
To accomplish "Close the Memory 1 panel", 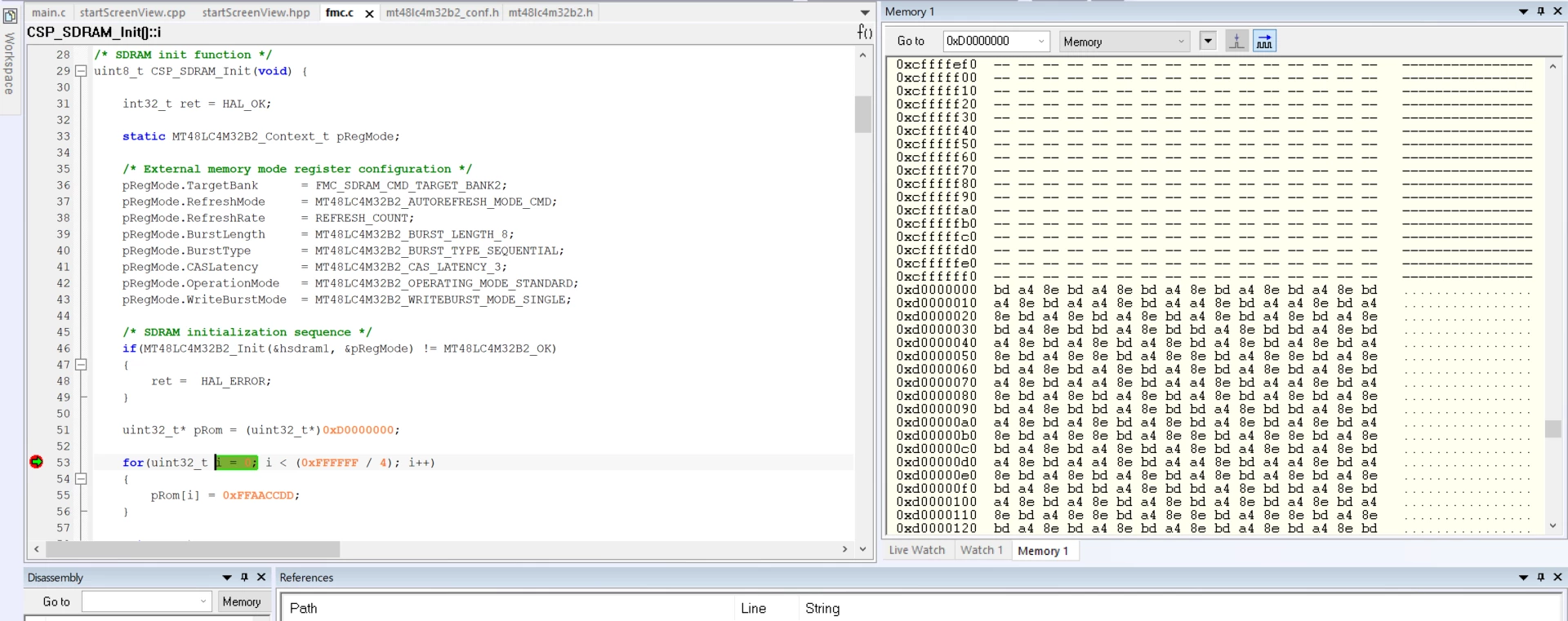I will pyautogui.click(x=1557, y=11).
